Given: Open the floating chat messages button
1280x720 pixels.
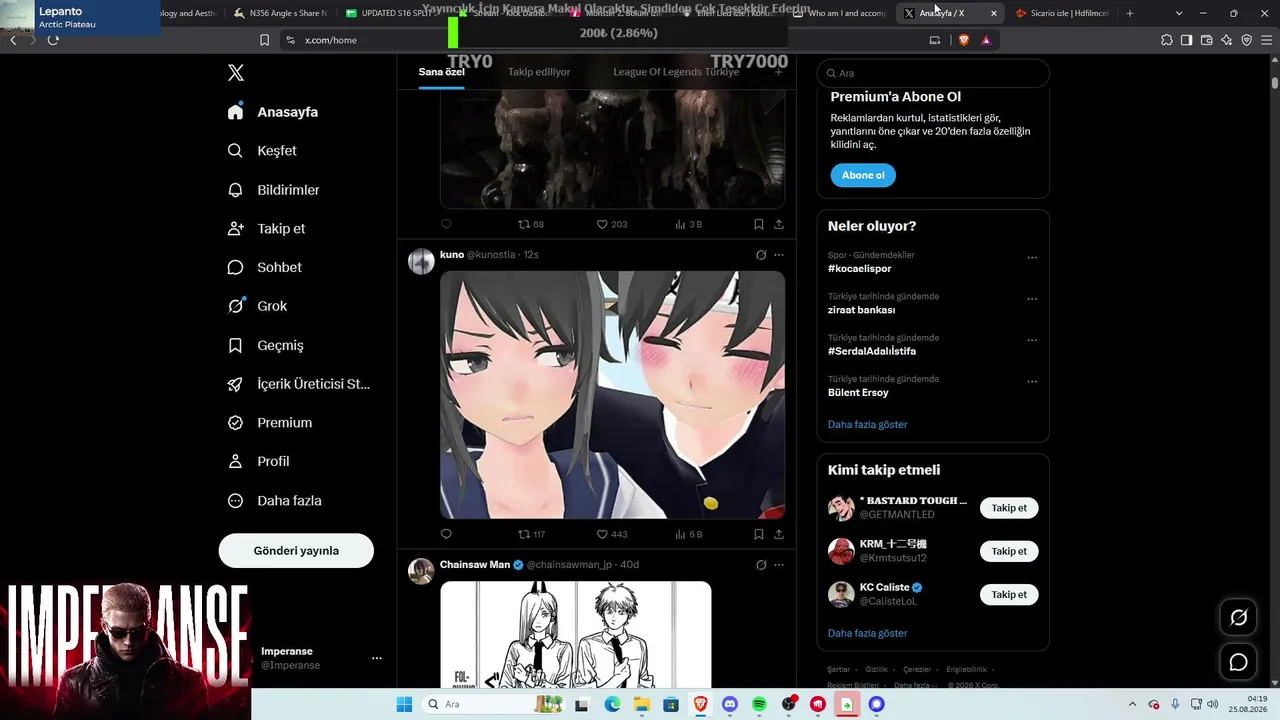Looking at the screenshot, I should click(x=1238, y=662).
